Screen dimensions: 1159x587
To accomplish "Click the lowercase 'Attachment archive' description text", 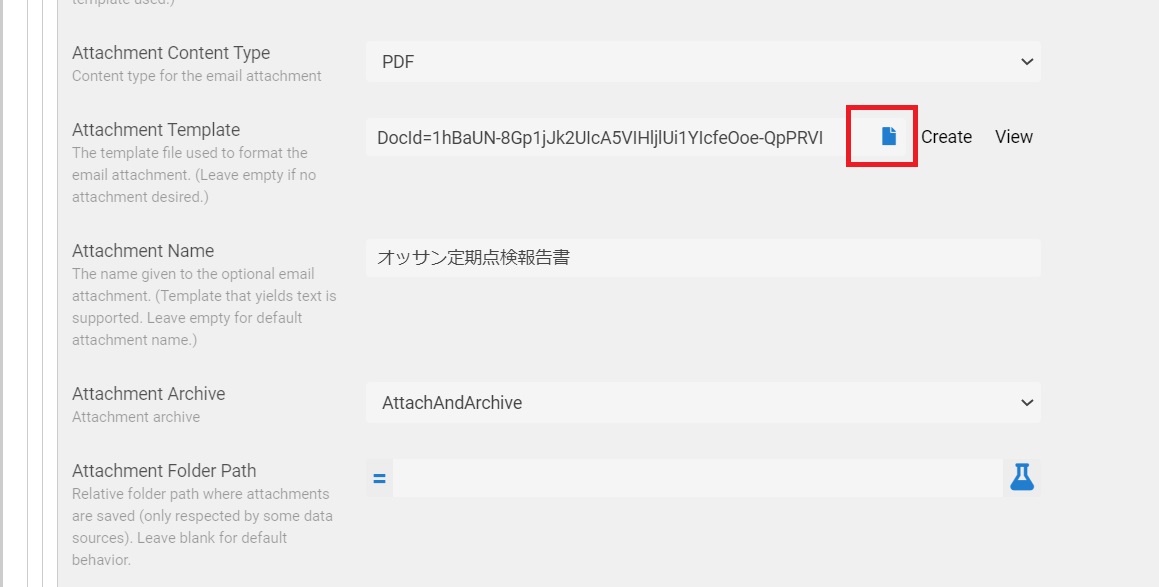I will pos(136,417).
